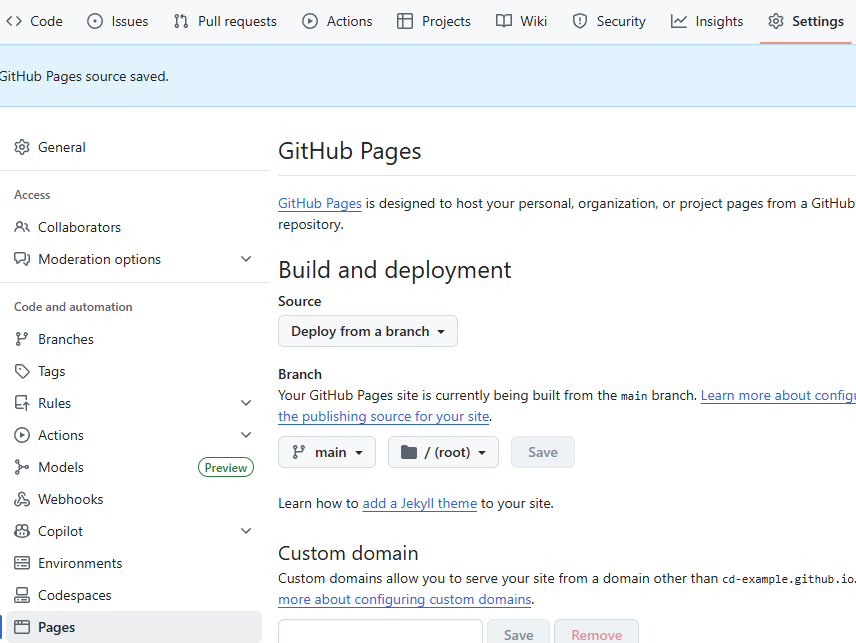This screenshot has width=856, height=643.
Task: Click the Branches git-branch icon in sidebar
Action: pos(22,340)
